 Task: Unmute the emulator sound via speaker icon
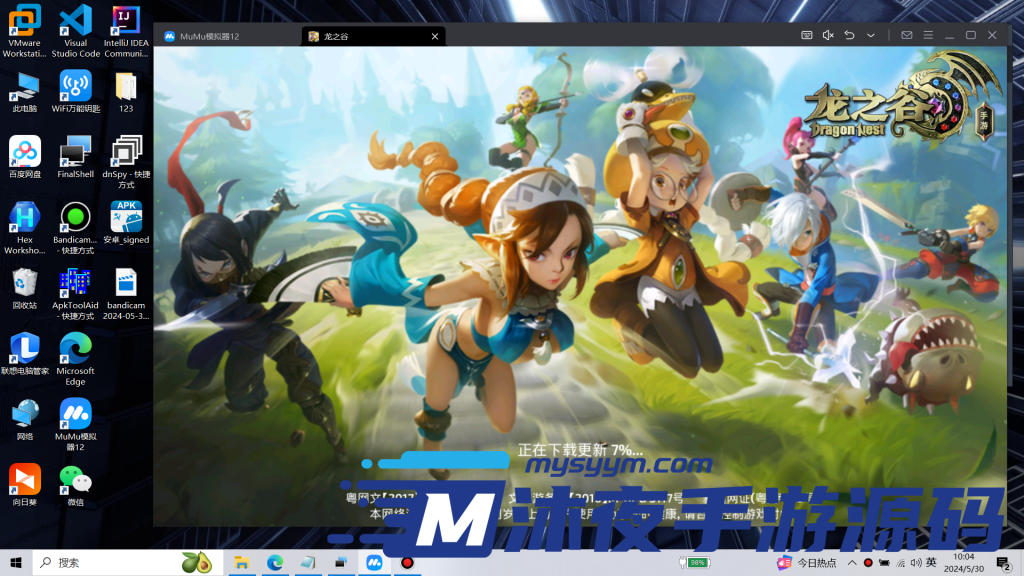coord(828,35)
